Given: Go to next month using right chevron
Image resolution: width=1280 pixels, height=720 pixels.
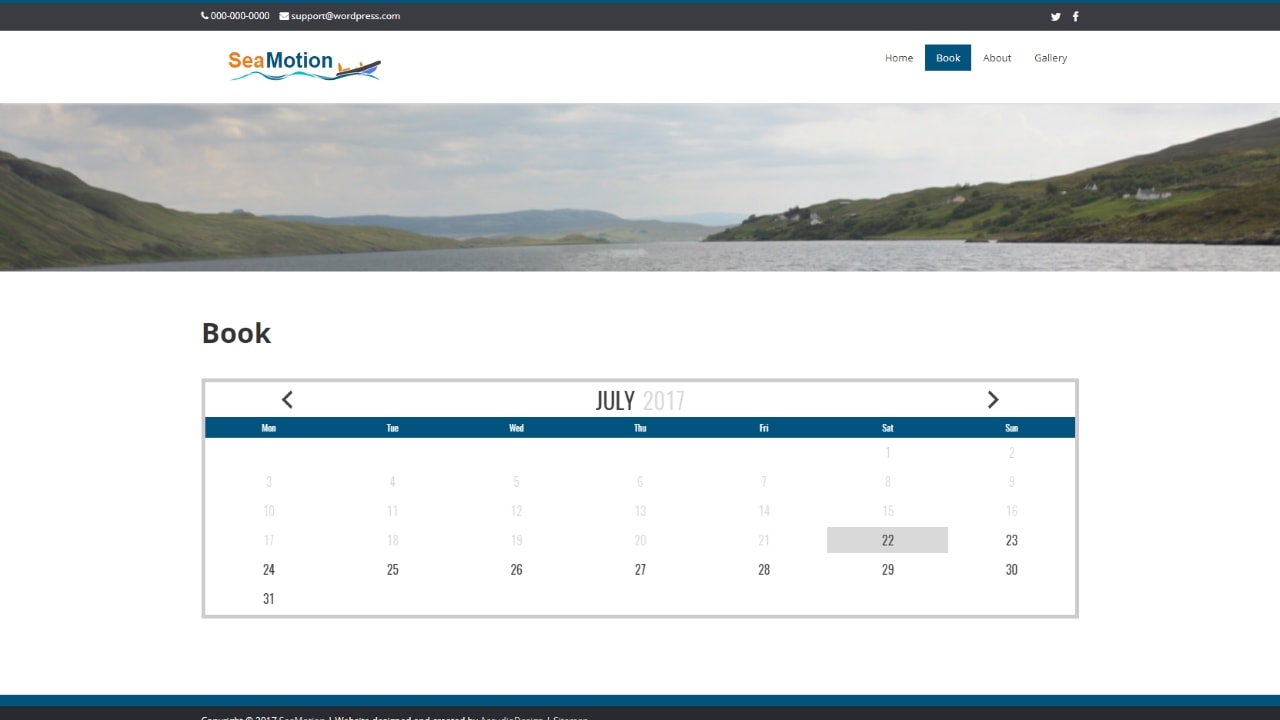Looking at the screenshot, I should tap(993, 399).
